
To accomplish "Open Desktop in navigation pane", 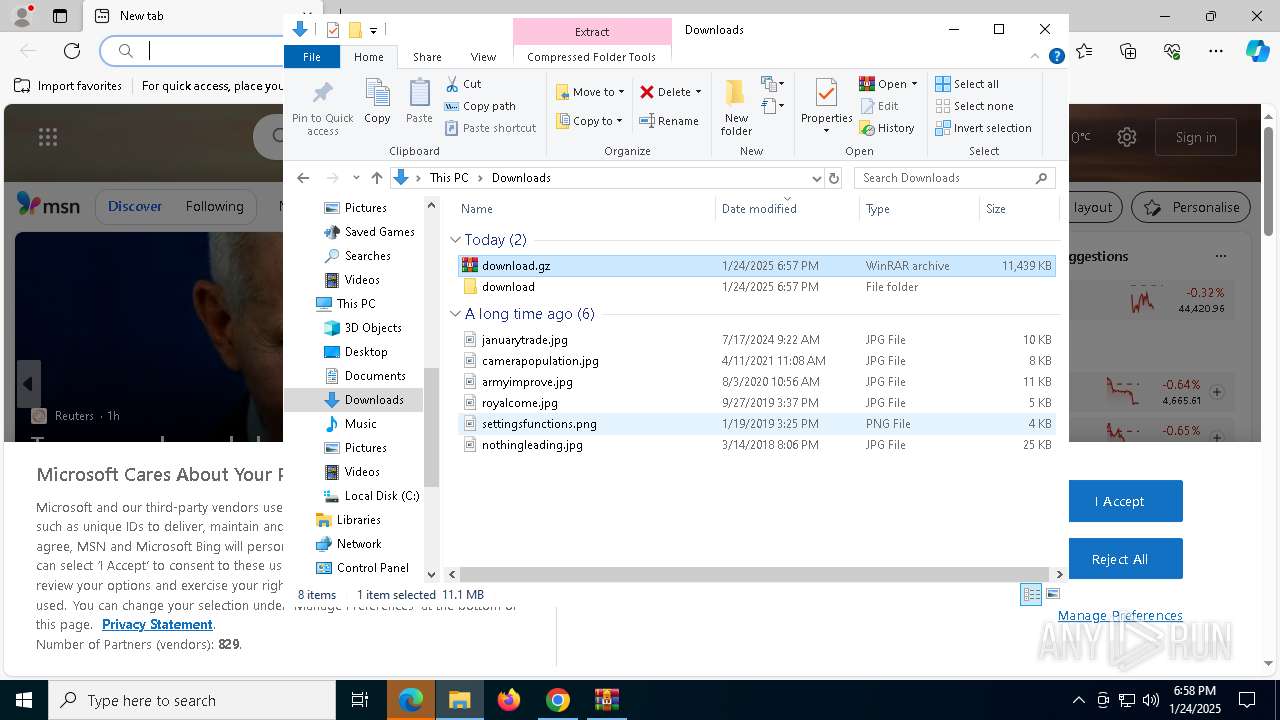I will coord(356,352).
